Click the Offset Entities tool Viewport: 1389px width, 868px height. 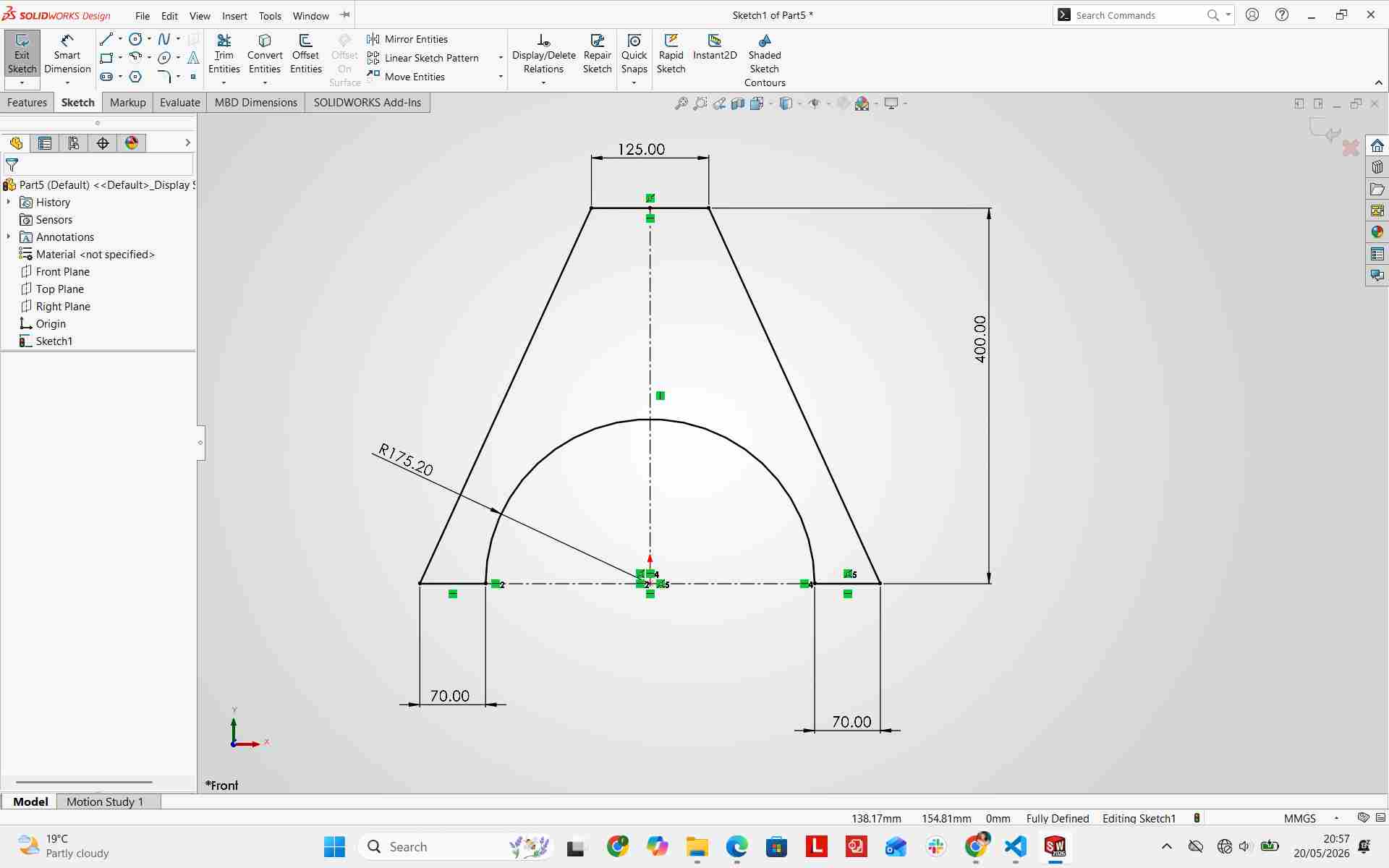pyautogui.click(x=306, y=54)
